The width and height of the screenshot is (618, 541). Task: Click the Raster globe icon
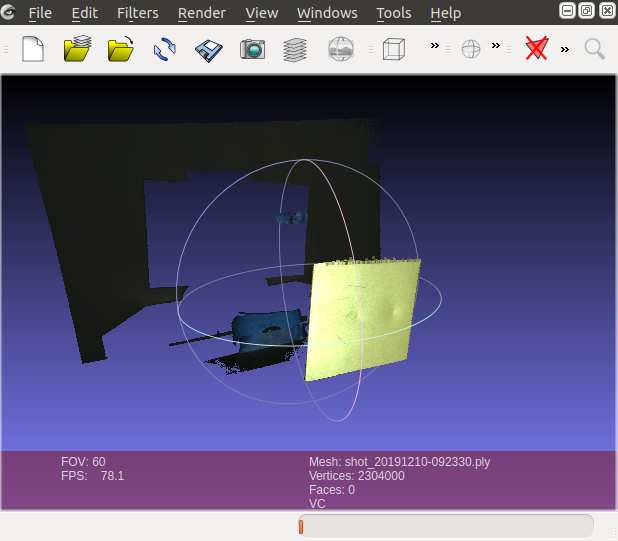(x=341, y=49)
